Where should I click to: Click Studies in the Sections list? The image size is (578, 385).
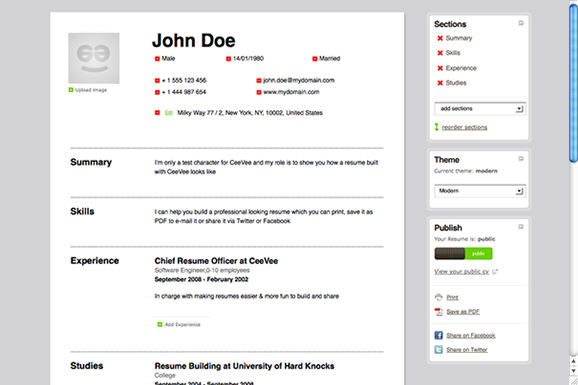click(456, 83)
